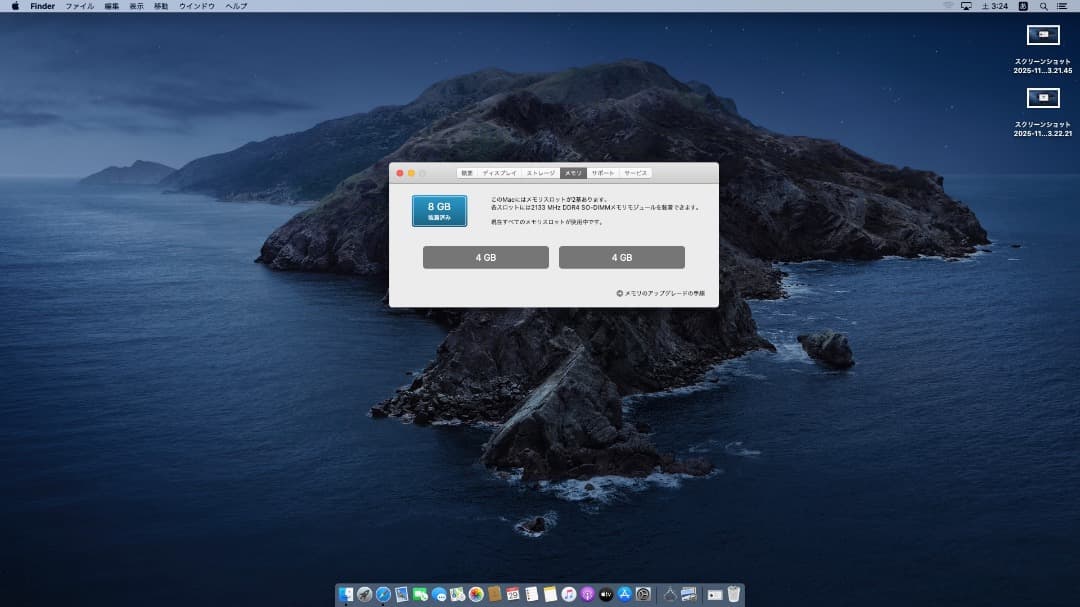
Task: Open the Trash in the Dock
Action: click(733, 596)
